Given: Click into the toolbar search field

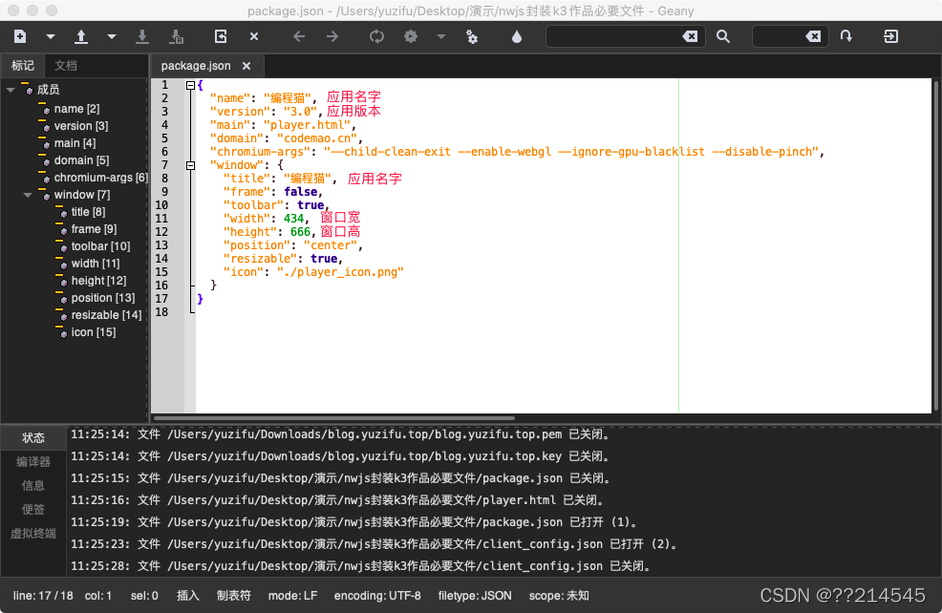Looking at the screenshot, I should pyautogui.click(x=614, y=37).
